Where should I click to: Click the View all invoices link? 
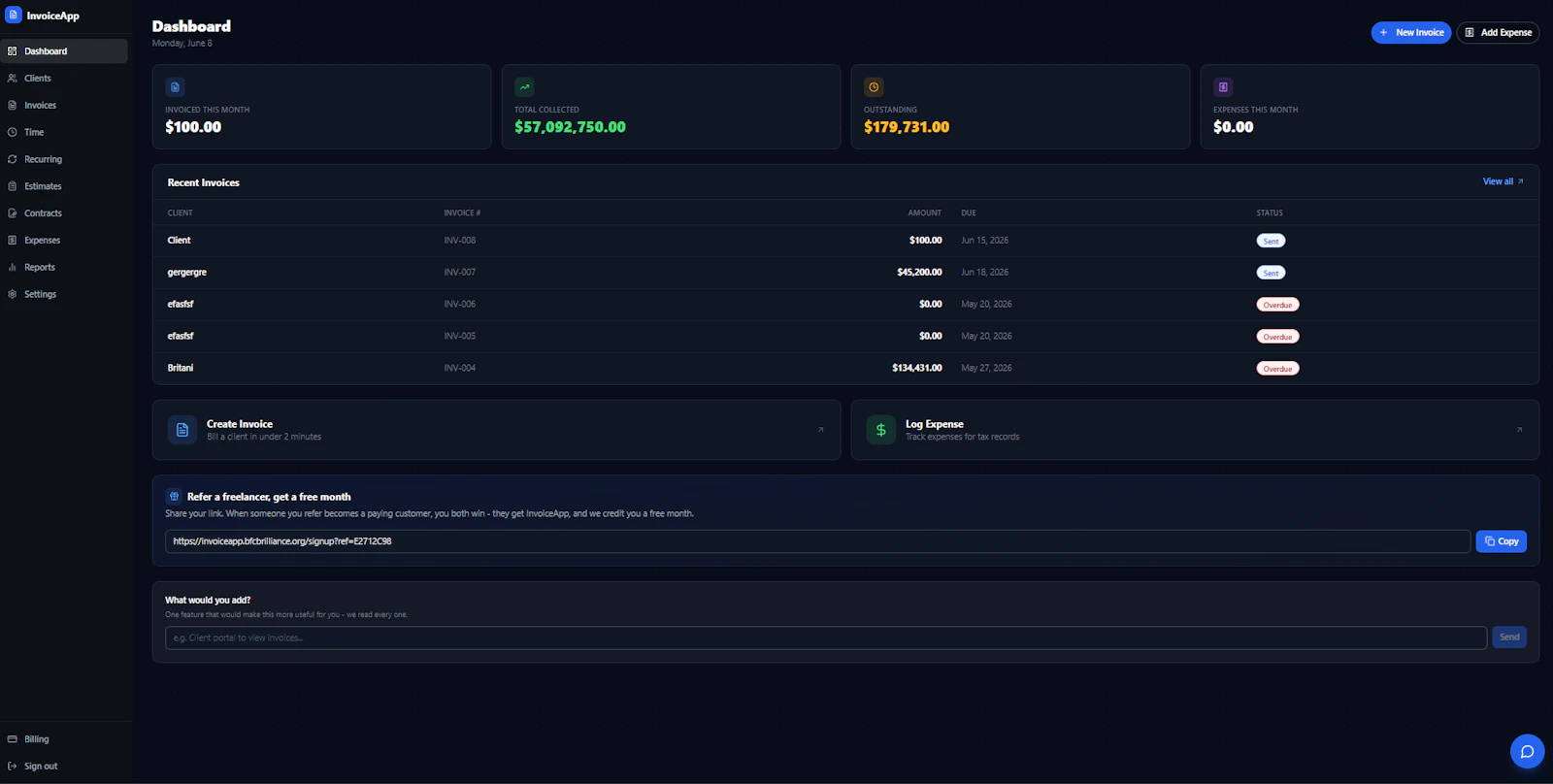coord(1503,181)
